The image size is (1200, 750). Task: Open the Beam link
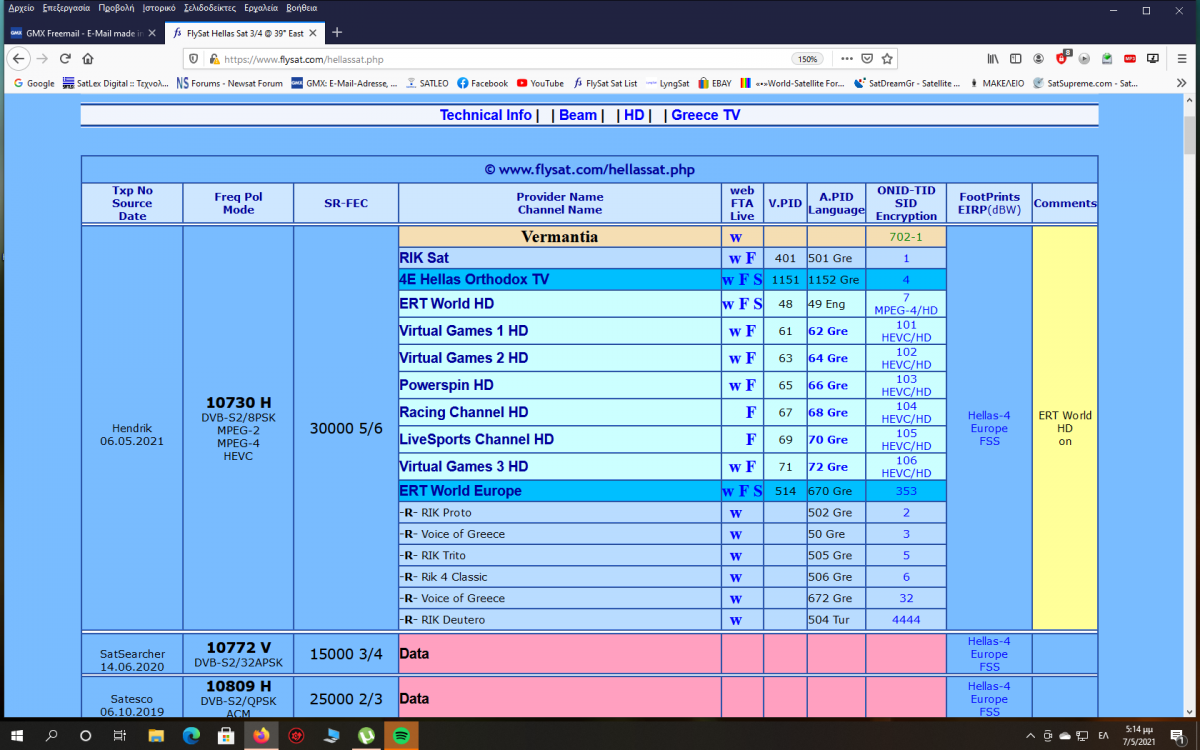tap(578, 115)
